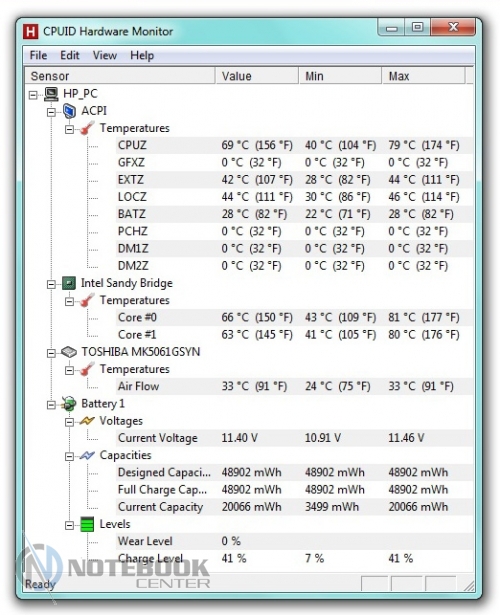Select the BATZ temperature row
The height and width of the screenshot is (615, 500).
click(294, 214)
